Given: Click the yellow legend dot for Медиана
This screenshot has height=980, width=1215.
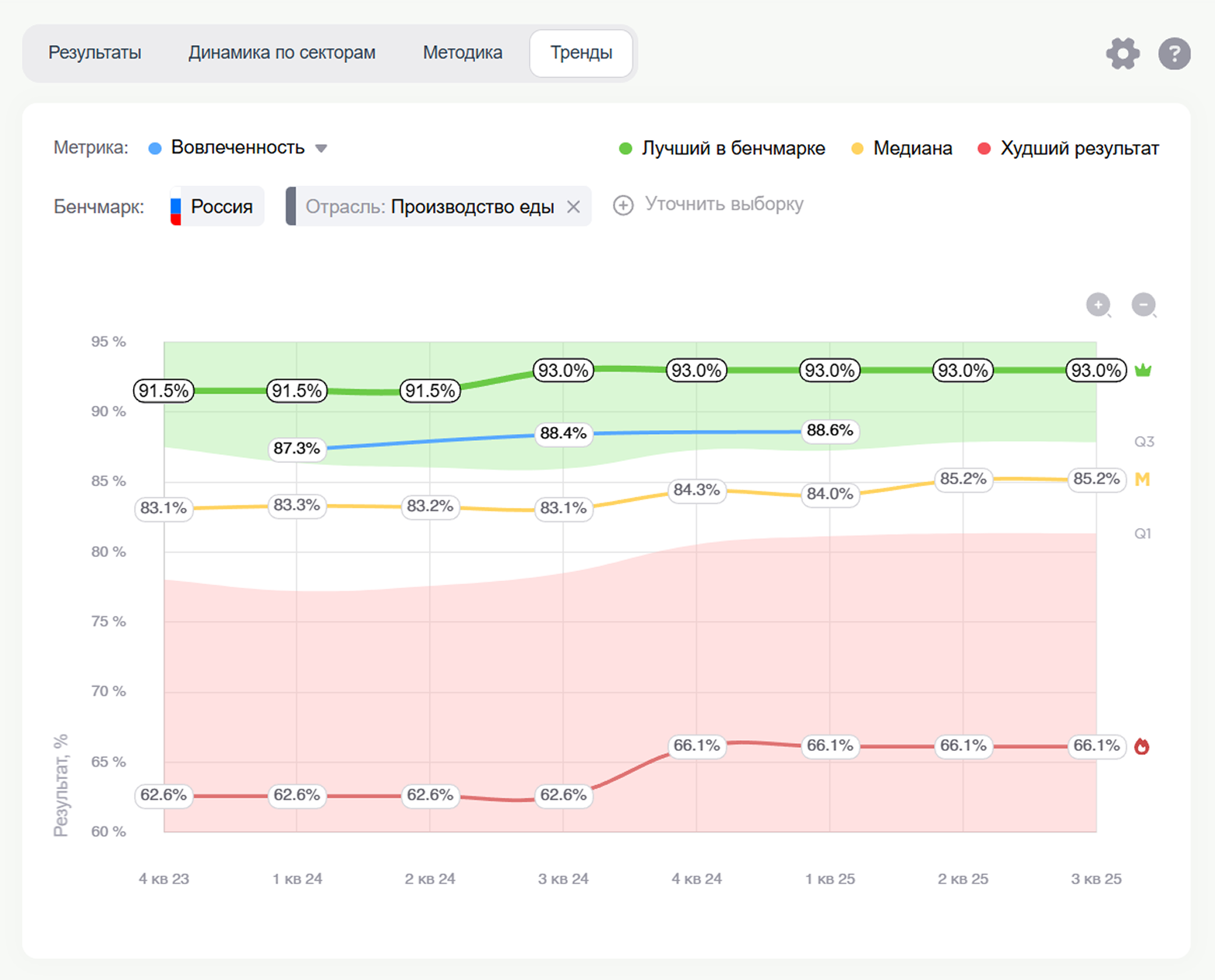Looking at the screenshot, I should point(858,149).
